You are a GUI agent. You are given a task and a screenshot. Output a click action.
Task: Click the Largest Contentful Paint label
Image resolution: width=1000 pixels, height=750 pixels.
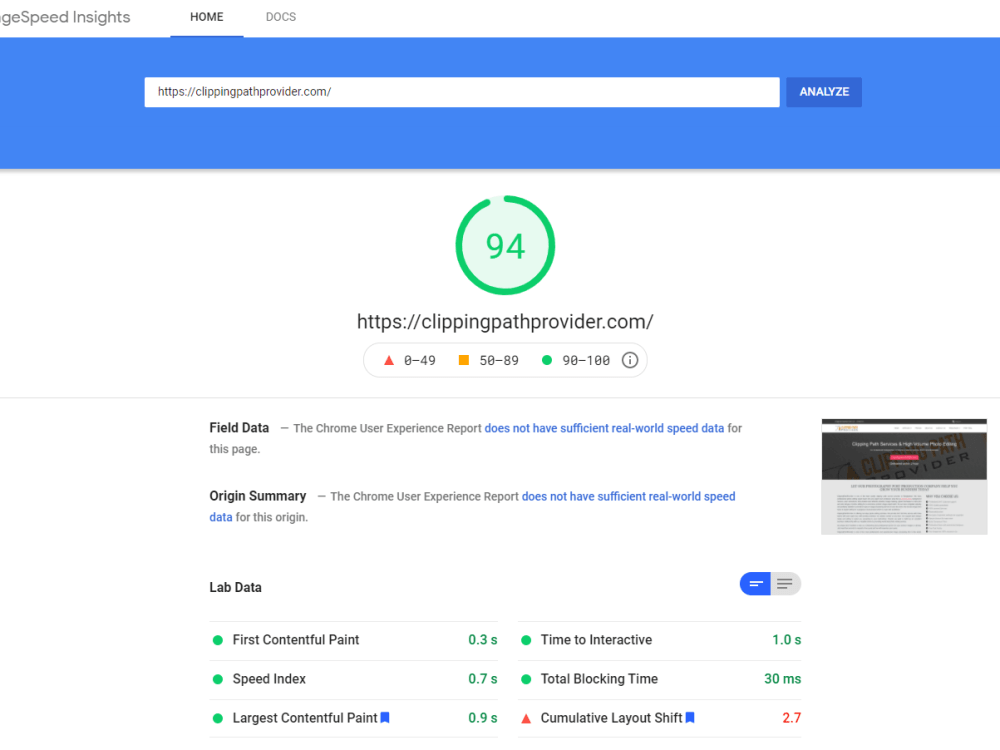pyautogui.click(x=305, y=717)
